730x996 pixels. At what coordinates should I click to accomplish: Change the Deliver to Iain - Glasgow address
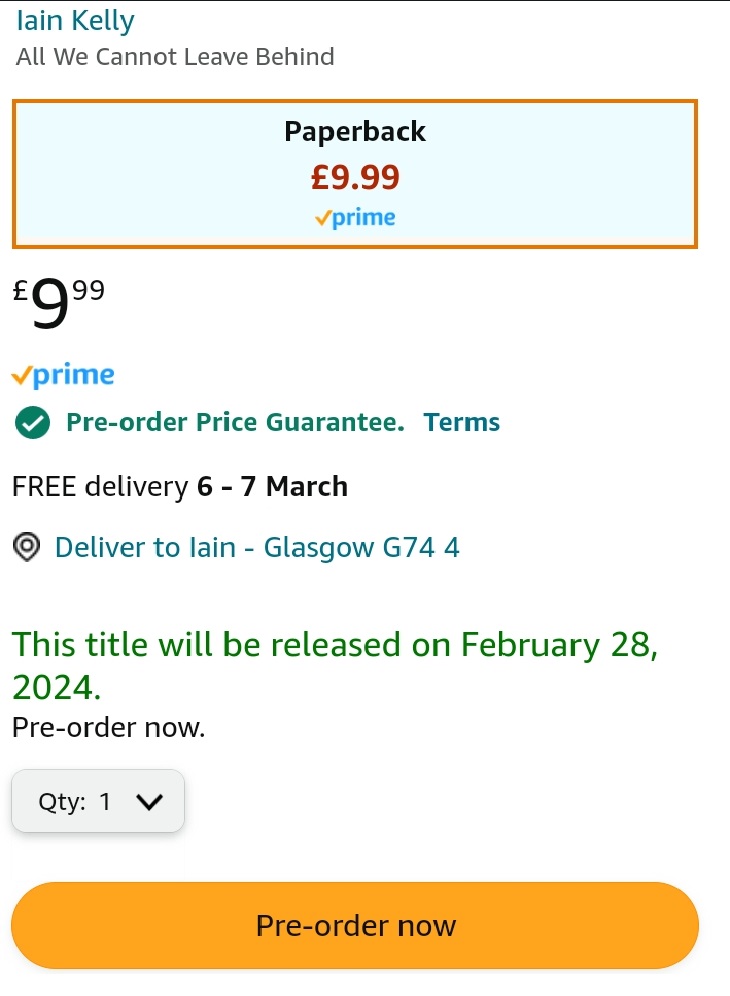point(257,548)
